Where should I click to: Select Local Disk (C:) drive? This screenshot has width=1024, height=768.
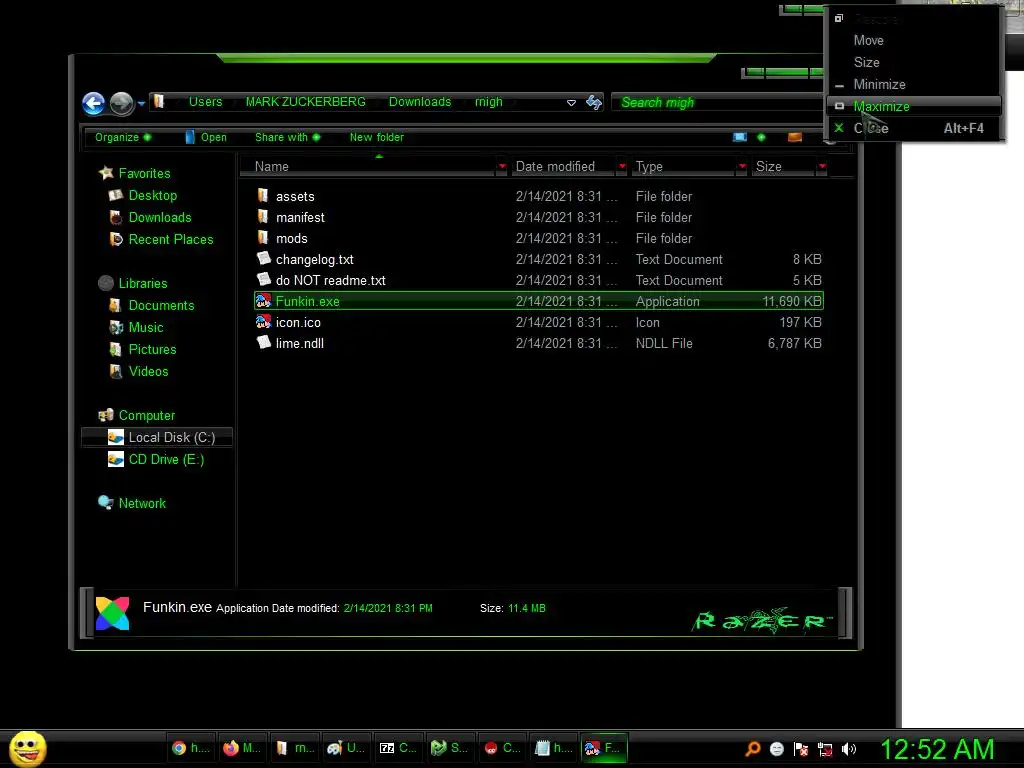[157, 438]
